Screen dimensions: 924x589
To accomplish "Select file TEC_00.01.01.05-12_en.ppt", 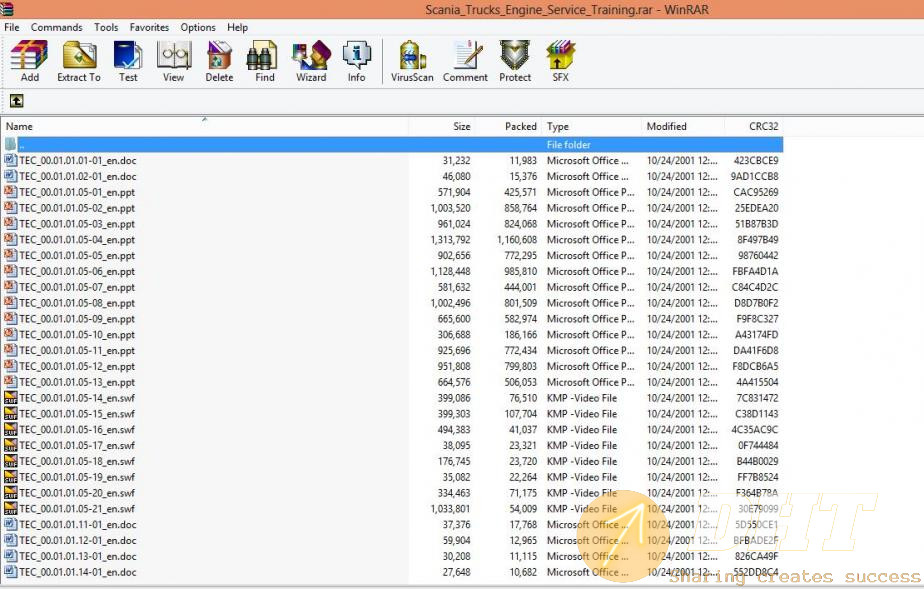I will point(392,366).
